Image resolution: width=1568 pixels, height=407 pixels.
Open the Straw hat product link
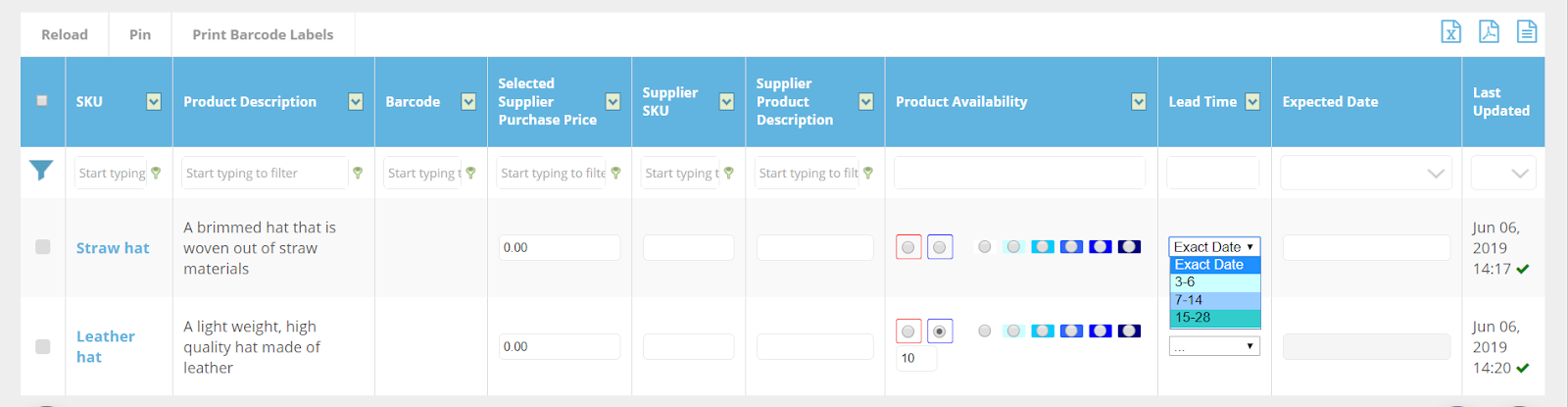pos(113,248)
